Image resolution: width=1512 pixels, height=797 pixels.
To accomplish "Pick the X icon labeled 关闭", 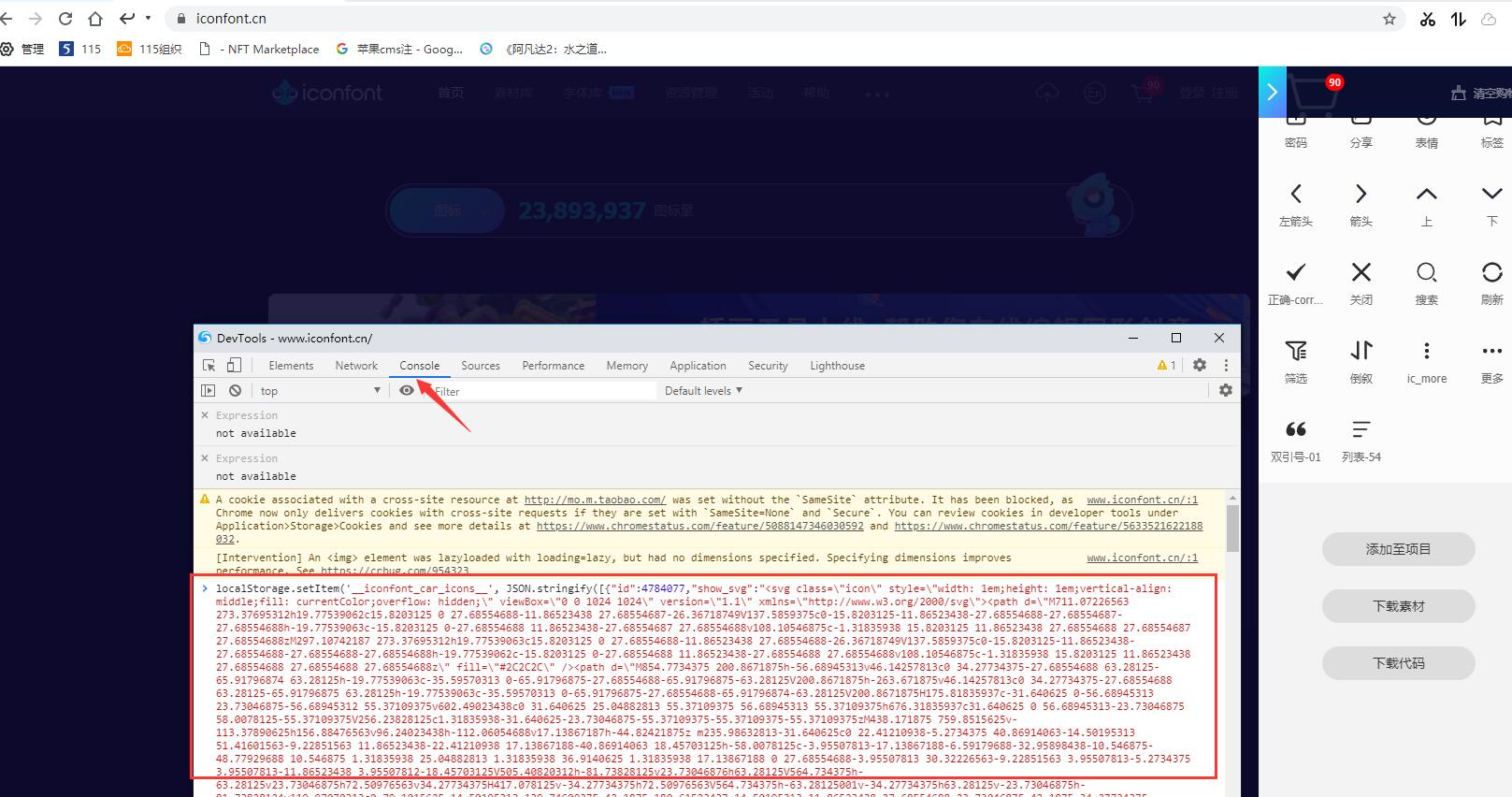I will (x=1361, y=272).
